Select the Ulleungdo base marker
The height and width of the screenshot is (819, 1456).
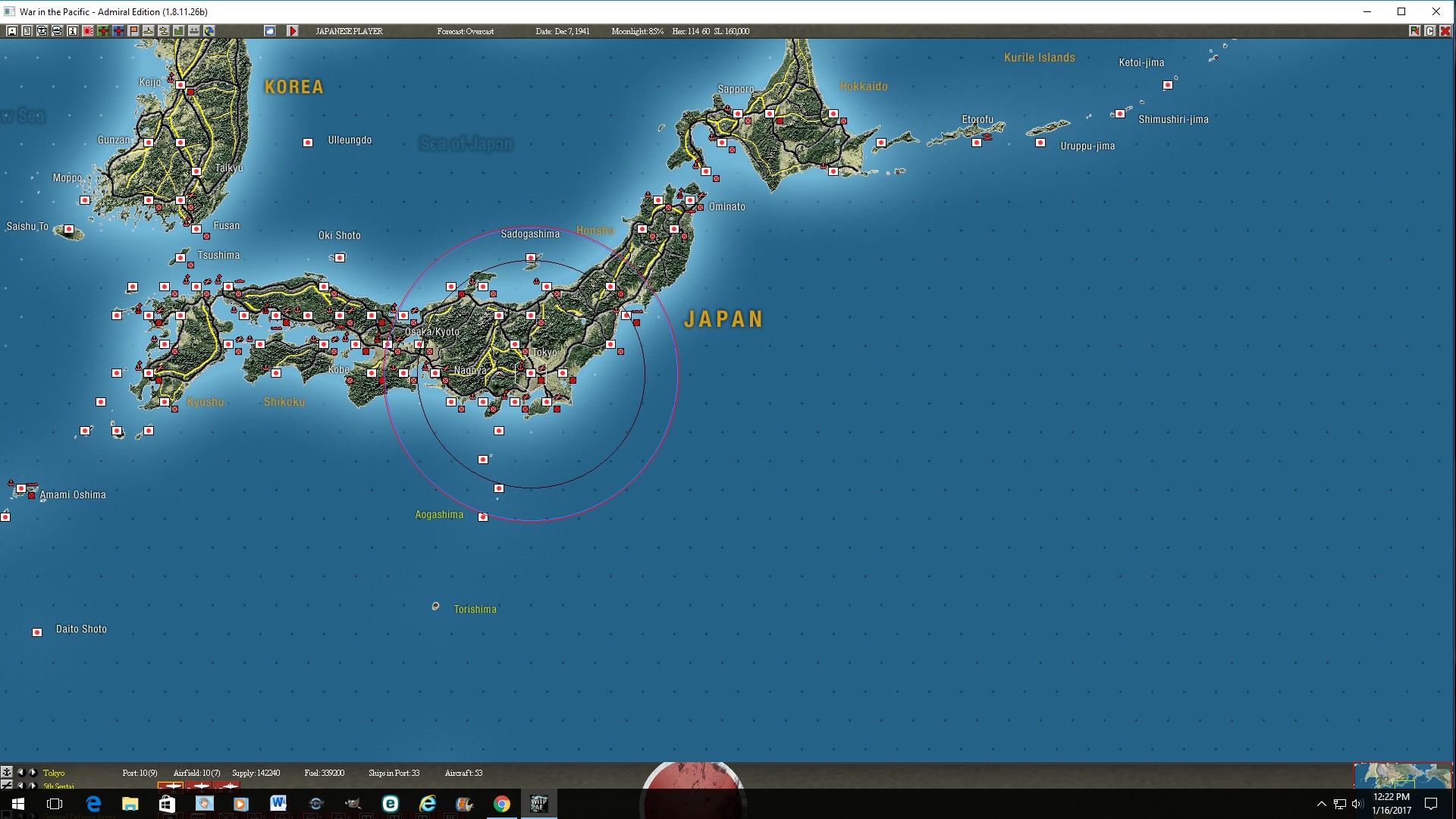(x=308, y=142)
